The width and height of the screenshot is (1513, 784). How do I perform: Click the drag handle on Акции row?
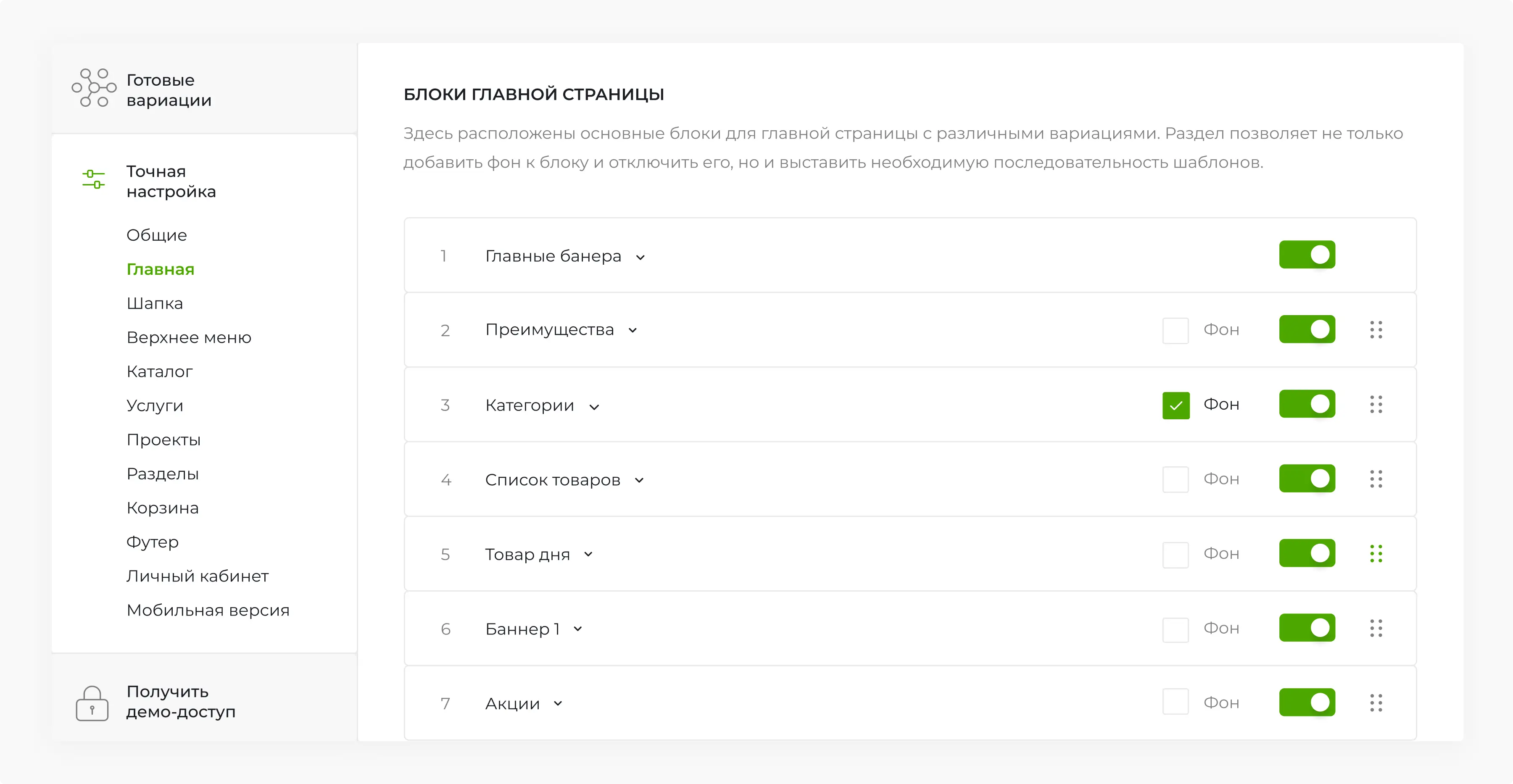click(1377, 702)
